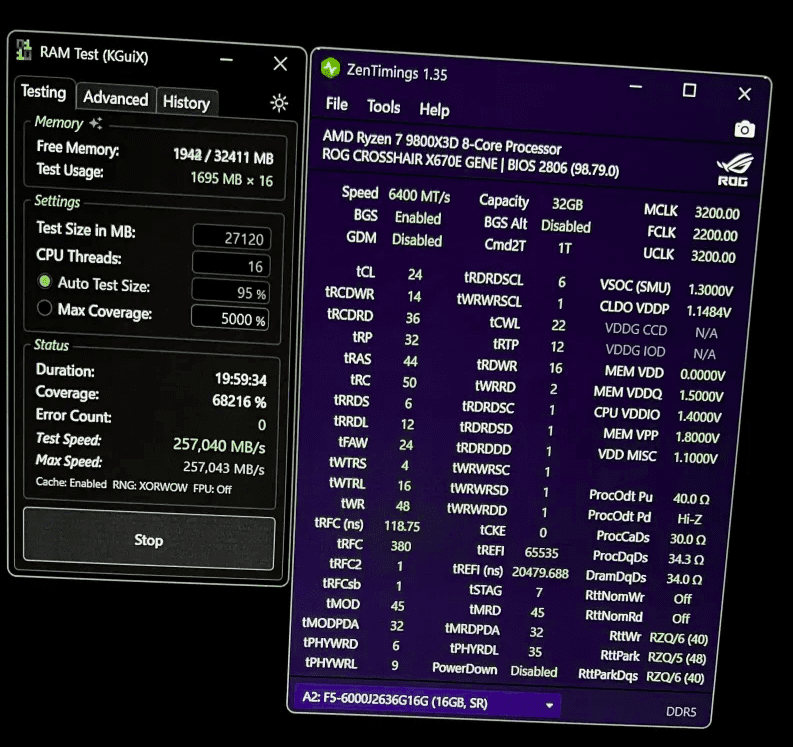Click the Duration value 19:59:34
The width and height of the screenshot is (793, 747).
241,379
